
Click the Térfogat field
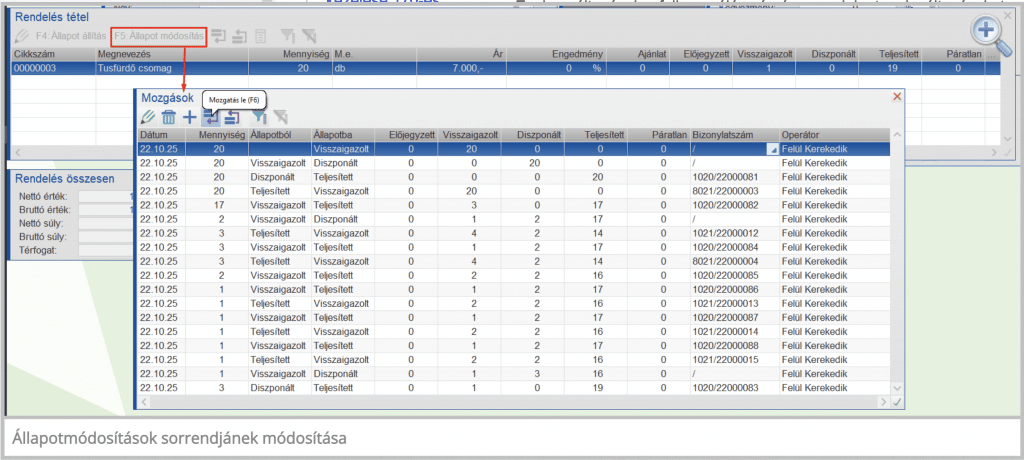[x=106, y=250]
